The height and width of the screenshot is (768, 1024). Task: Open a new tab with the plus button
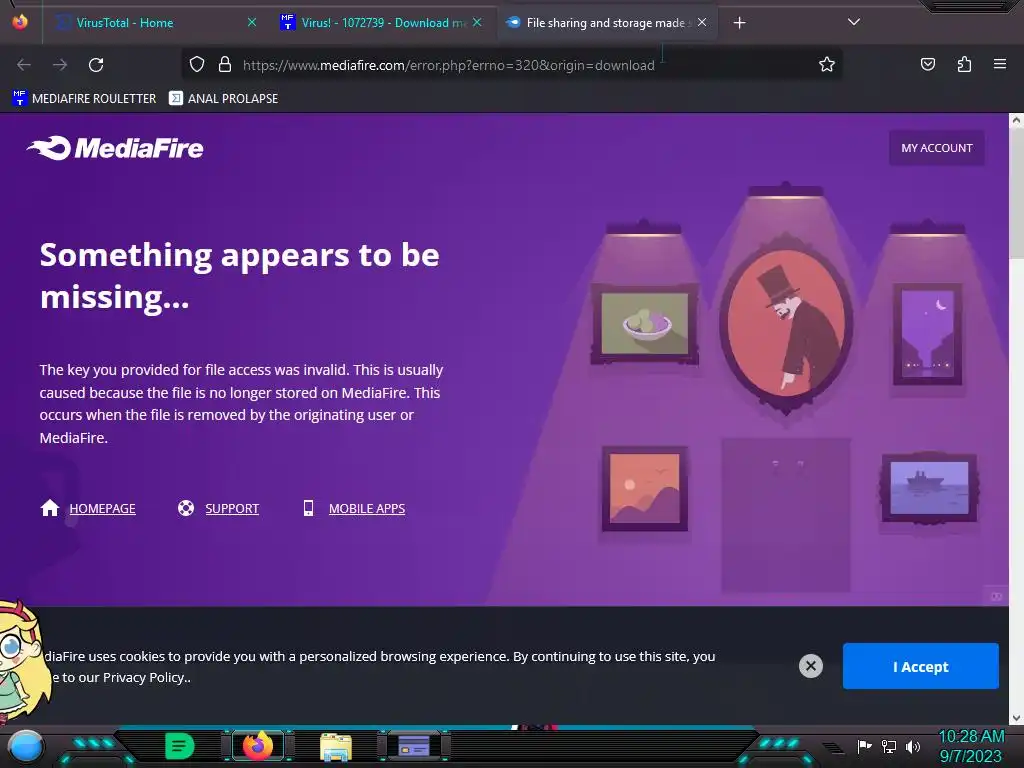click(x=739, y=23)
